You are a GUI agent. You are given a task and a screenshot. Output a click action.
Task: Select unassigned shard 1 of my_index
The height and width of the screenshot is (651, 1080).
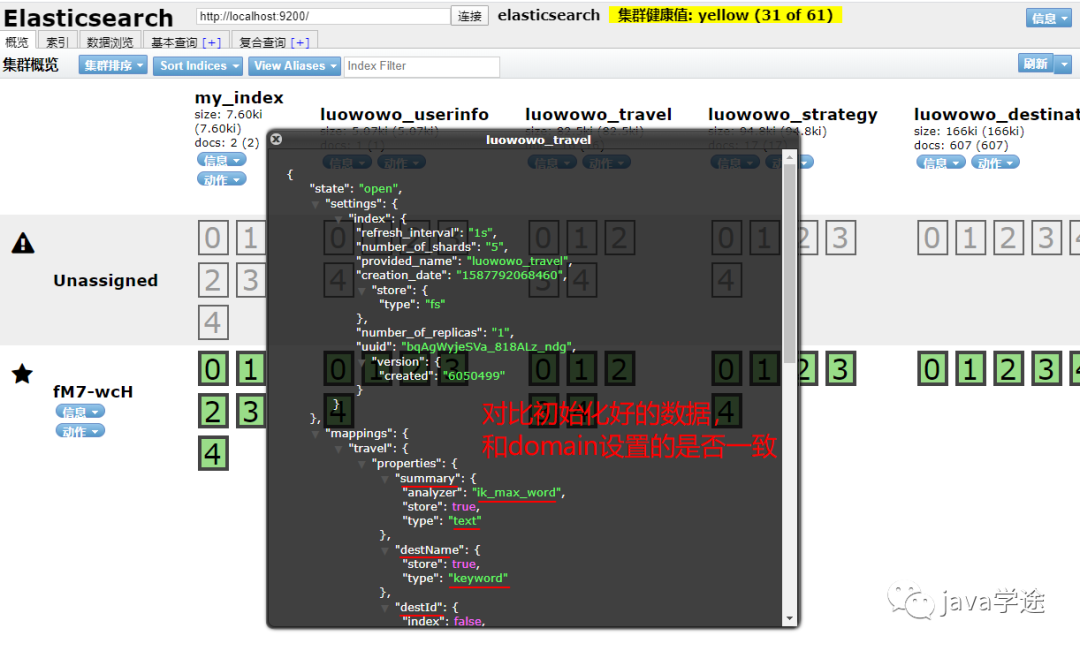pyautogui.click(x=251, y=238)
